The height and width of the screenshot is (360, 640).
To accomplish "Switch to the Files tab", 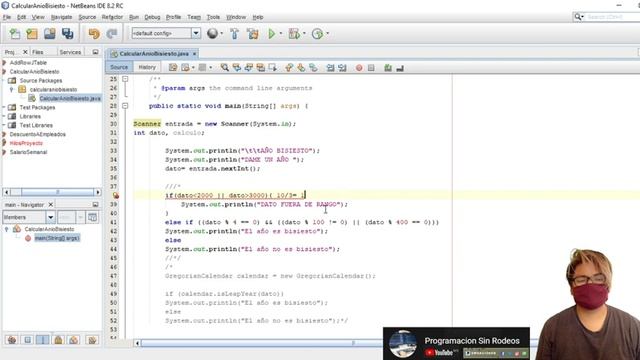I will pos(38,52).
